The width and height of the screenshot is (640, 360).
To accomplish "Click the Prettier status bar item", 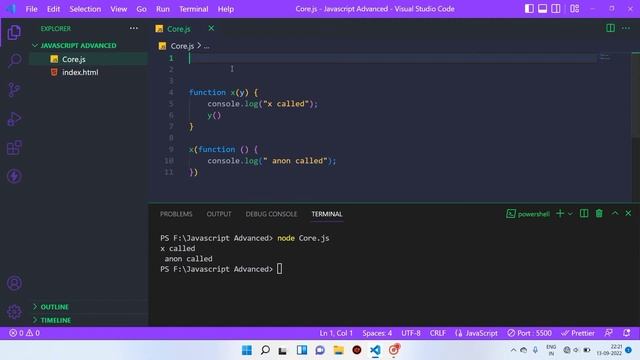I will pyautogui.click(x=578, y=333).
